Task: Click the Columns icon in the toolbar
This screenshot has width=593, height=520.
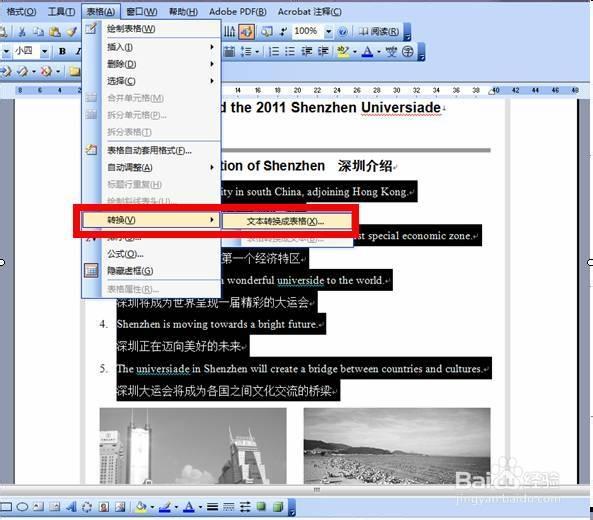Action: tap(229, 32)
